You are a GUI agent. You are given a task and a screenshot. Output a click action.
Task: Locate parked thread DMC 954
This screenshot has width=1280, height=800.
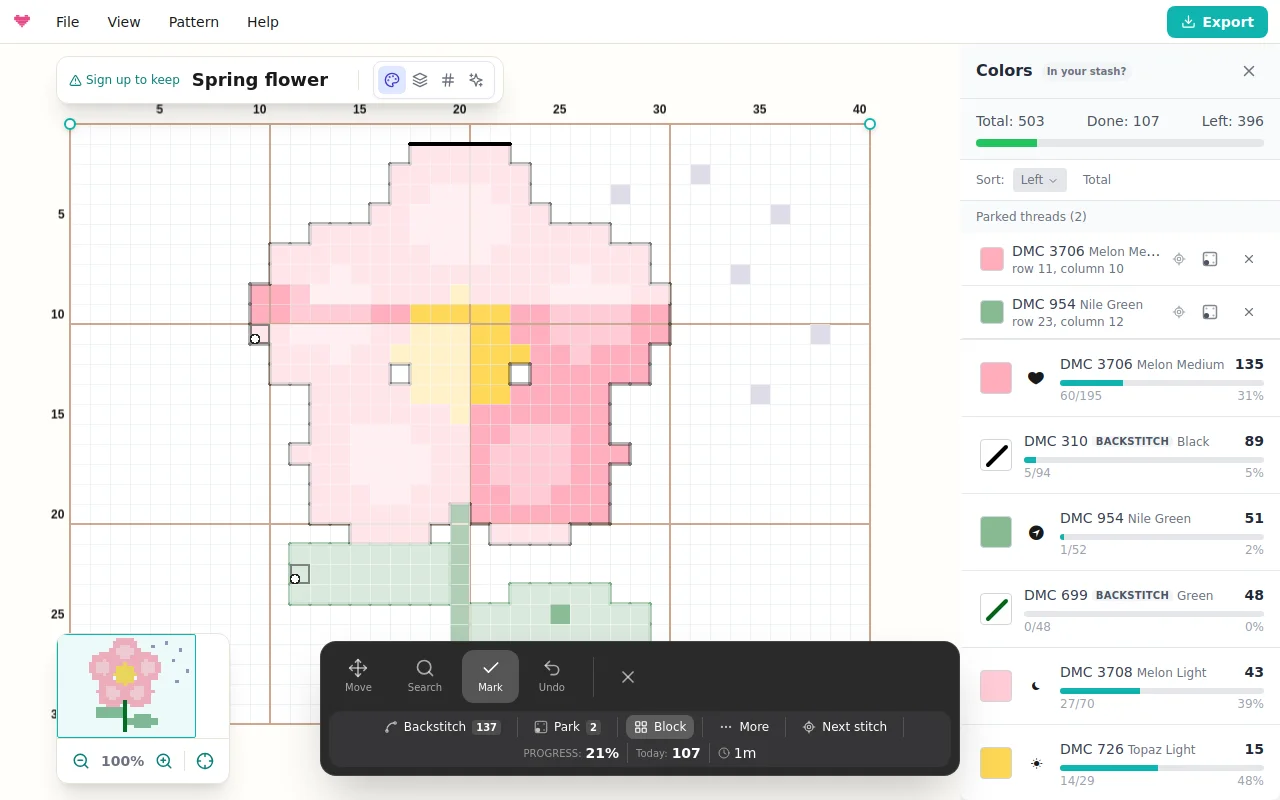(1179, 312)
